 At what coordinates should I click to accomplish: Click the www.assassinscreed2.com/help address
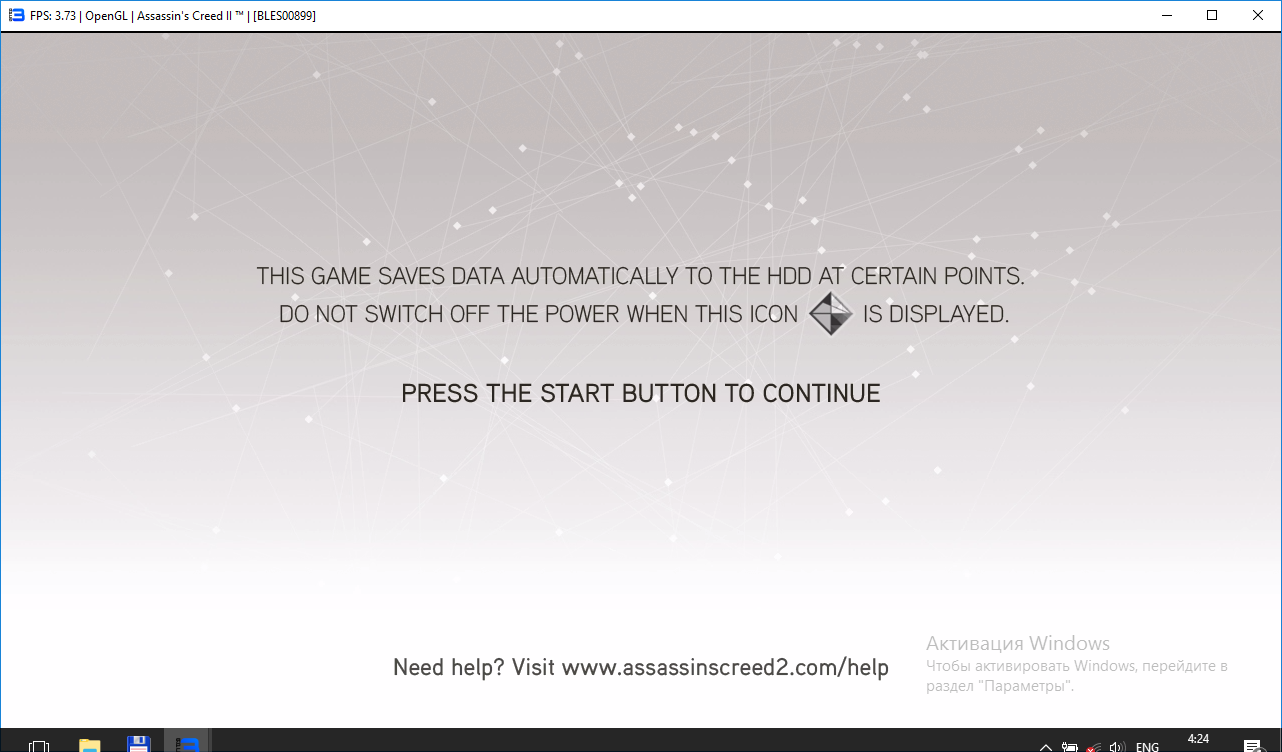pos(725,667)
